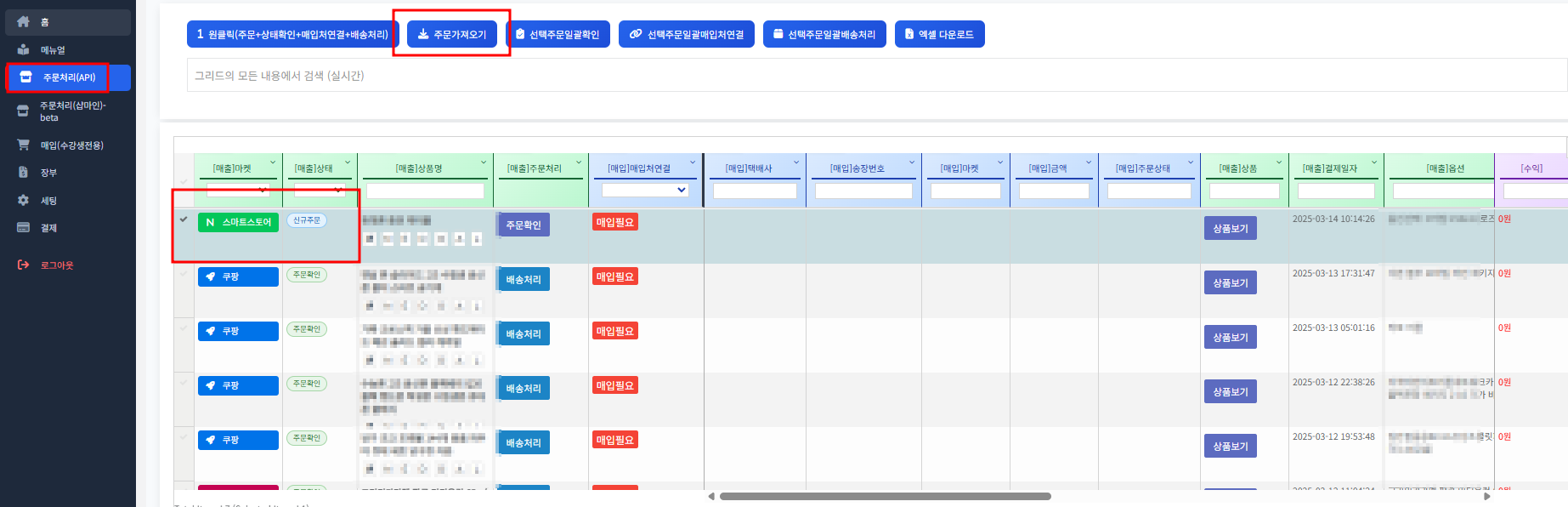The height and width of the screenshot is (507, 1568).
Task: Open the [매입]금액 column header menu chevron
Action: tap(1089, 162)
